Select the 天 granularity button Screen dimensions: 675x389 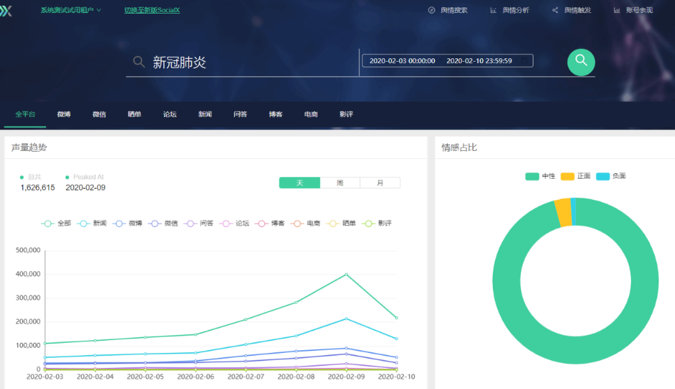click(x=300, y=183)
